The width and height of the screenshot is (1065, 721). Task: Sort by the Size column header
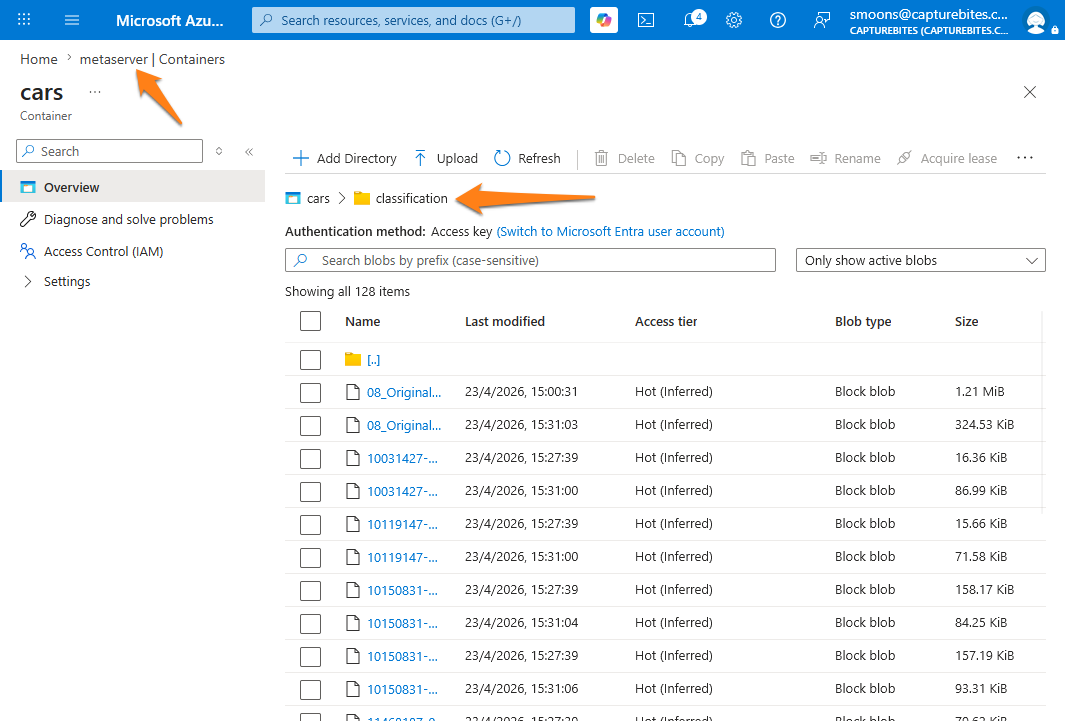967,321
